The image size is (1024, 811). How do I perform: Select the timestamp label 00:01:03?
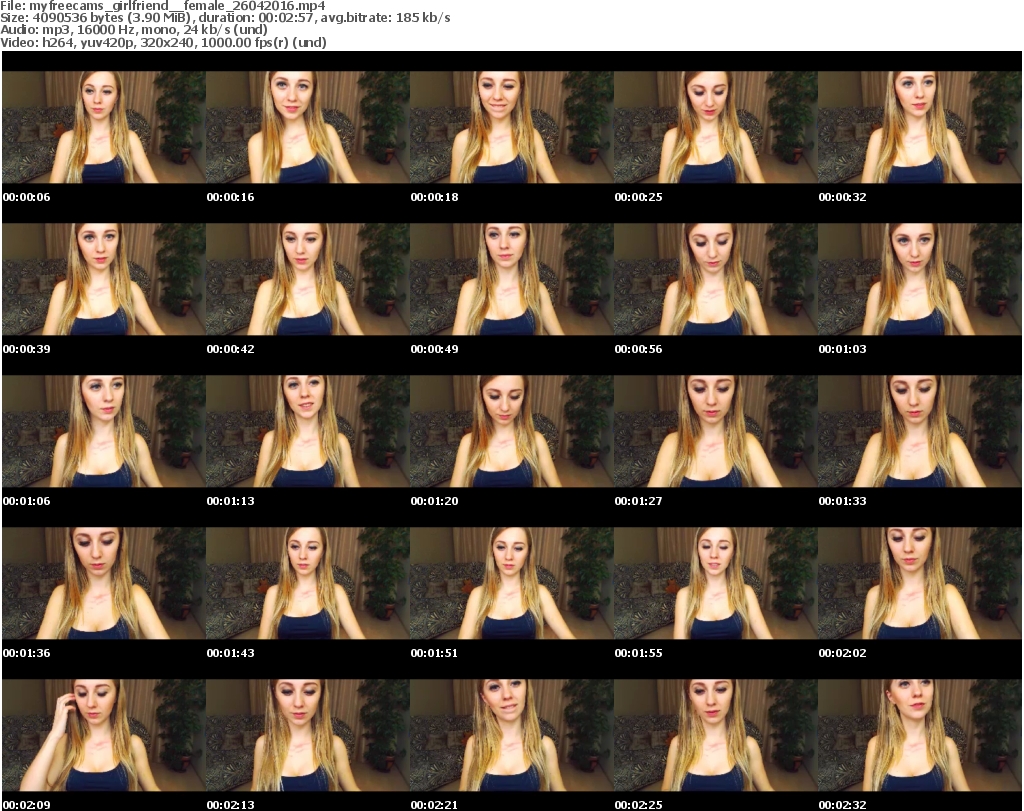[x=842, y=349]
